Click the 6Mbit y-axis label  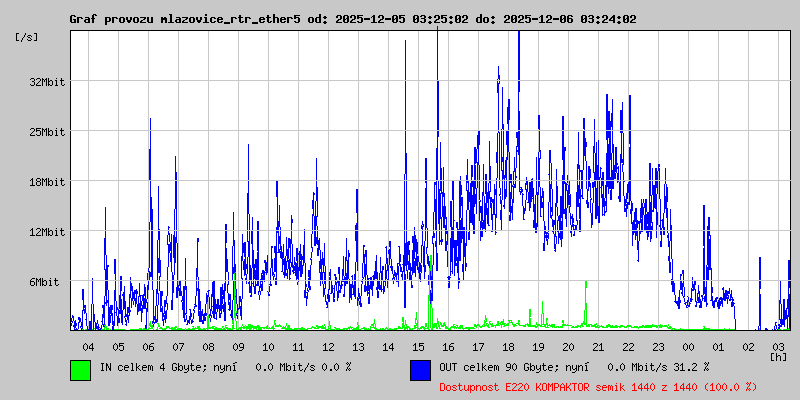(44, 282)
